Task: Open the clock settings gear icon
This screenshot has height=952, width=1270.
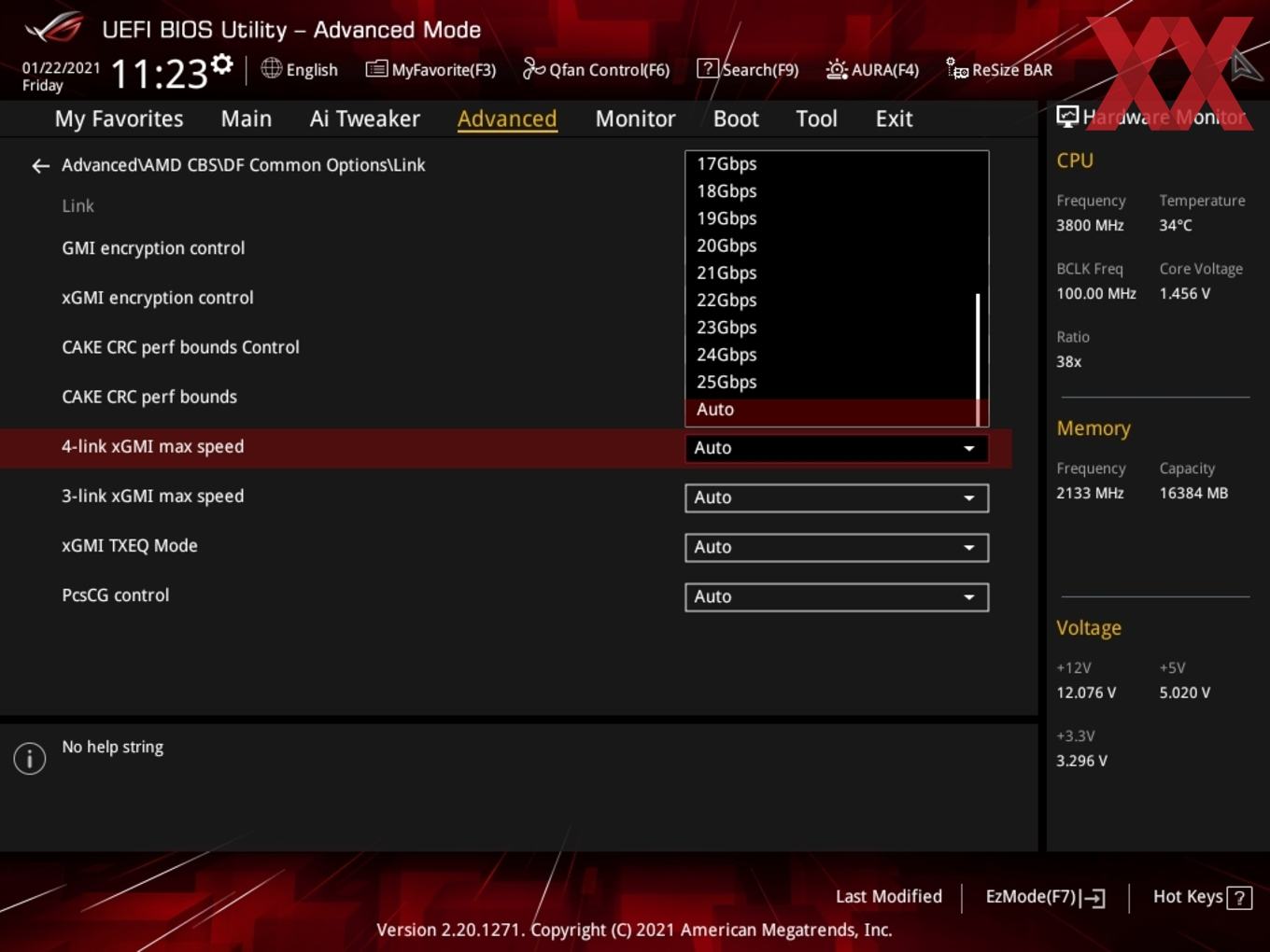Action: pyautogui.click(x=221, y=64)
